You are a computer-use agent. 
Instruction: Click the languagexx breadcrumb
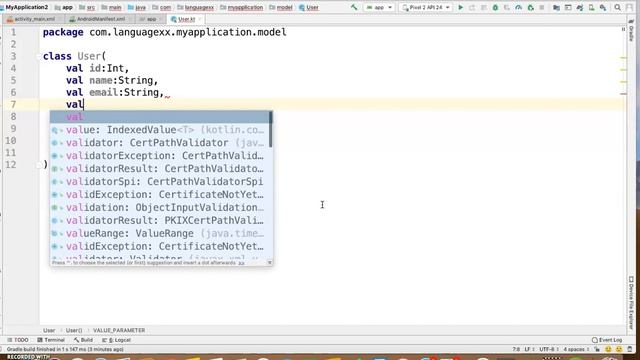196,7
